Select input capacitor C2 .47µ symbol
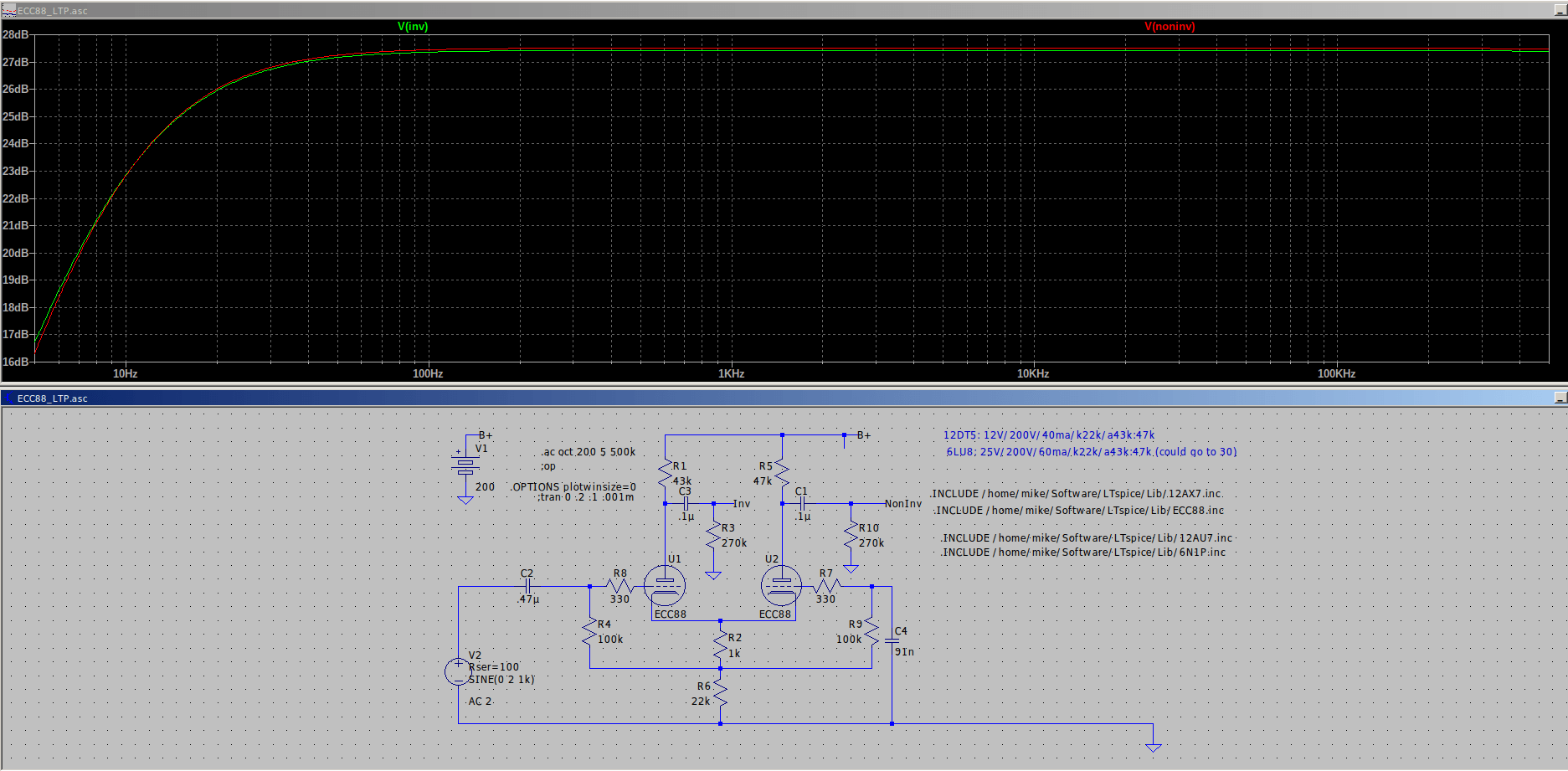Screen dimensions: 1568x771 527,586
